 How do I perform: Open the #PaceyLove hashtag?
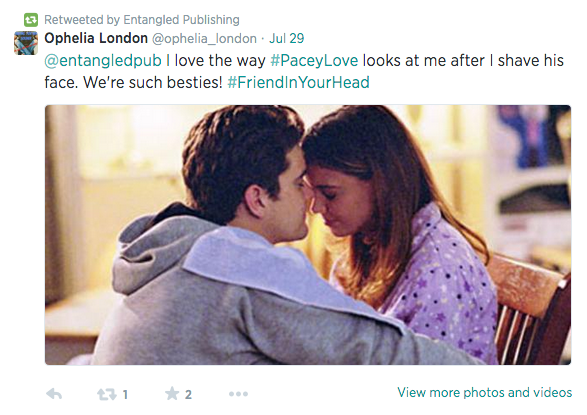pos(314,61)
